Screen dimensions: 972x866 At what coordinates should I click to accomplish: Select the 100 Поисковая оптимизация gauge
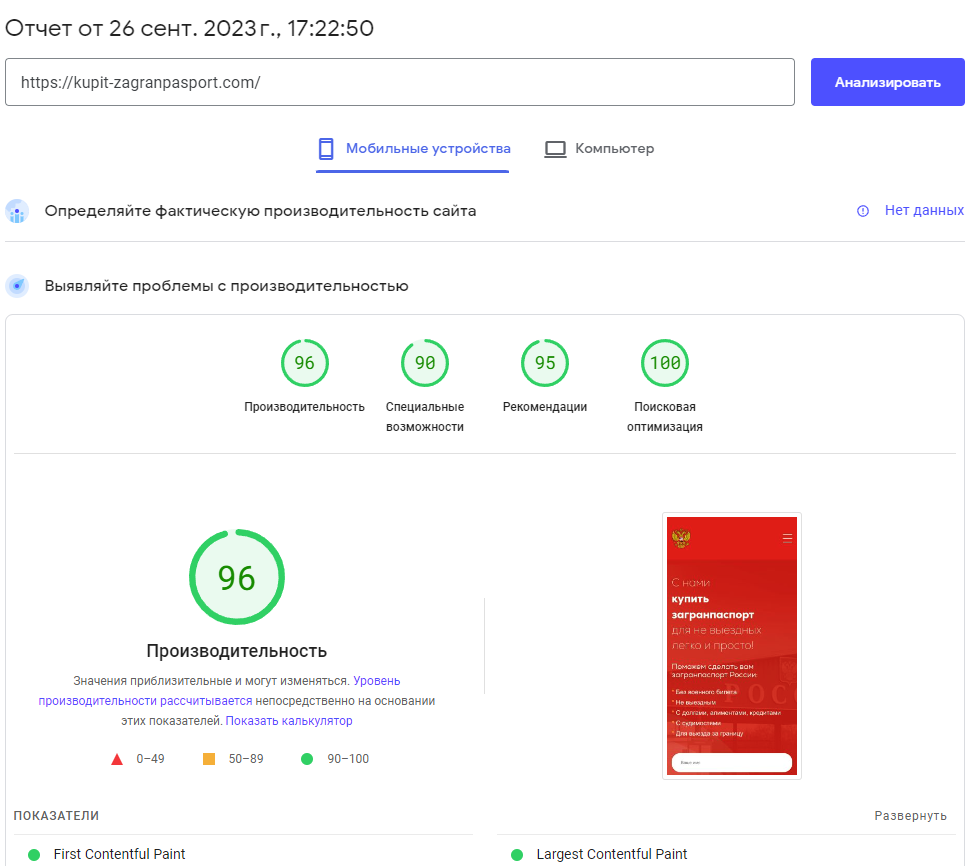coord(665,363)
